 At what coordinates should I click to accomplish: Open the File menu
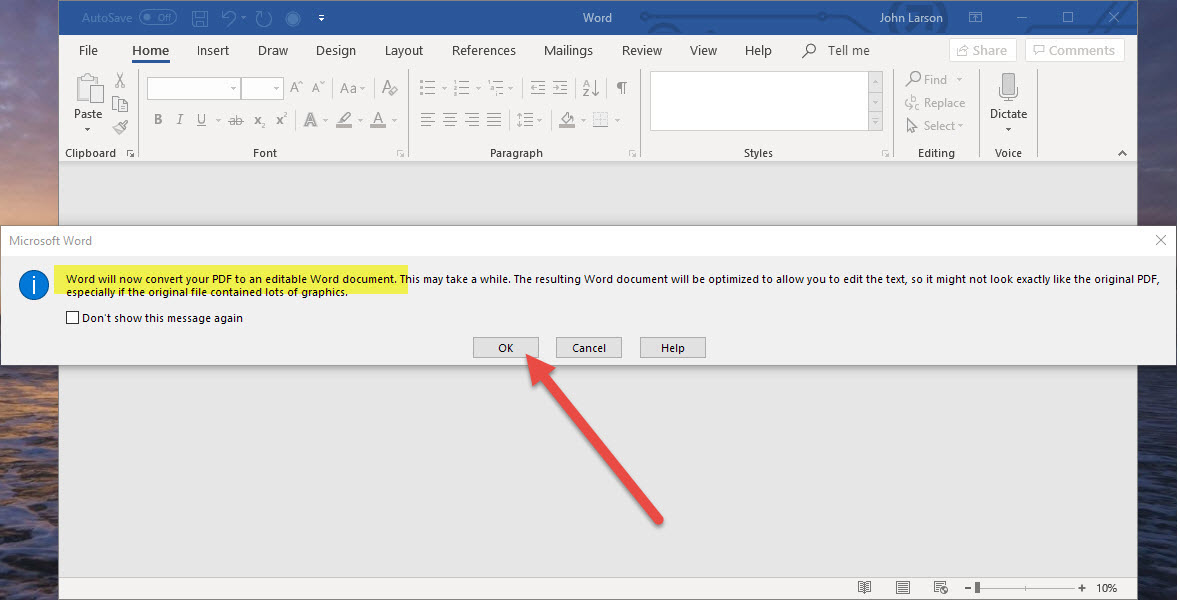click(x=88, y=51)
